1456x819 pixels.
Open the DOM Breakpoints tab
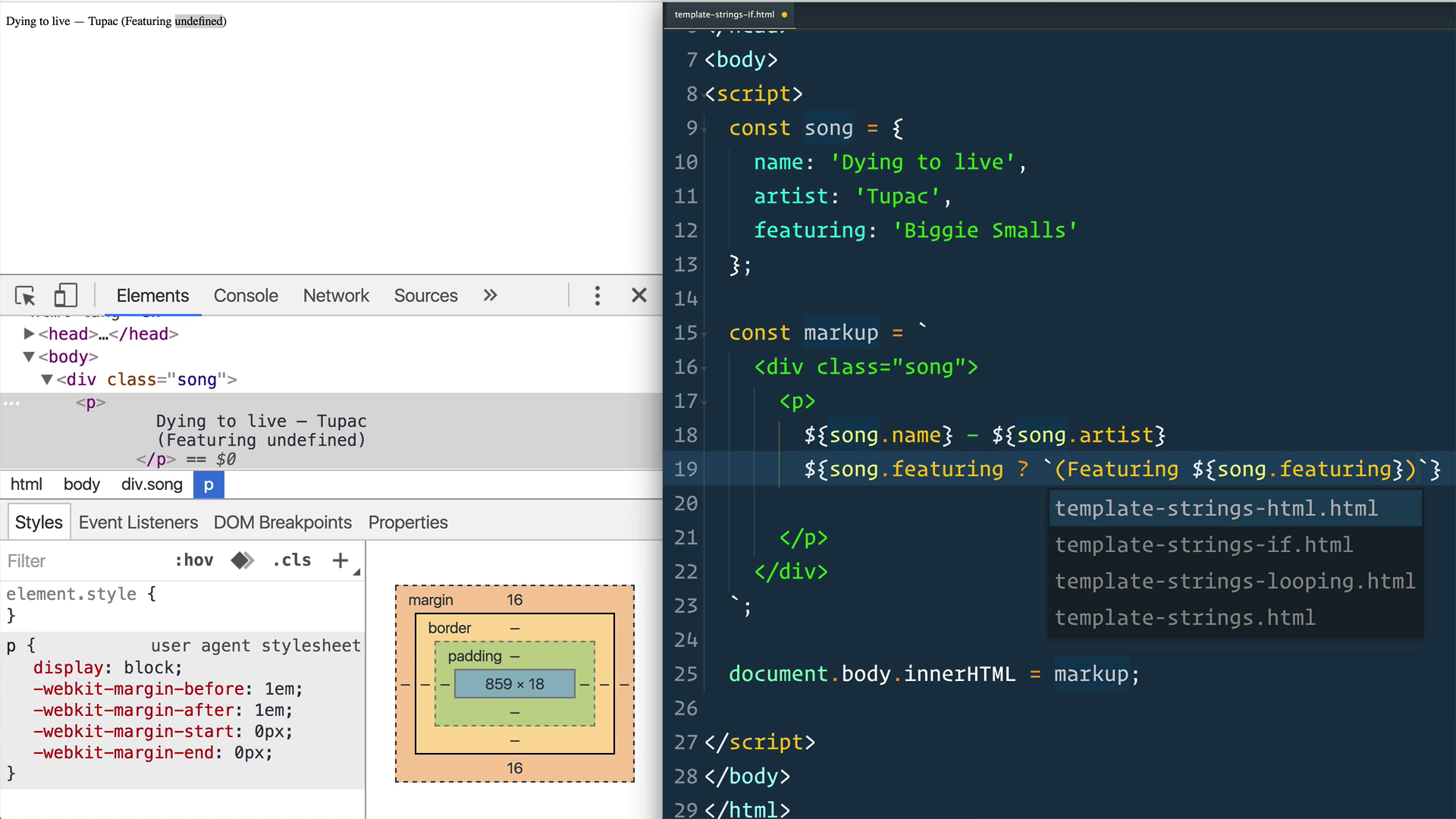coord(283,522)
